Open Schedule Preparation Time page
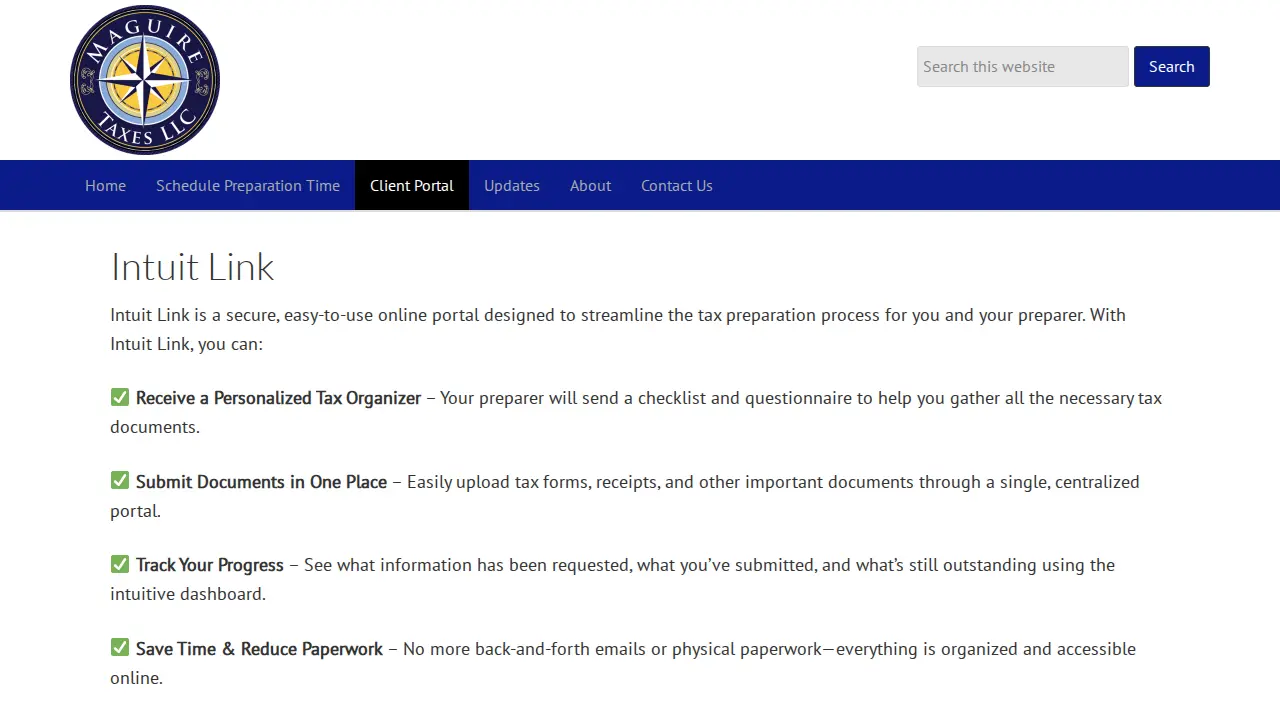 (x=248, y=185)
